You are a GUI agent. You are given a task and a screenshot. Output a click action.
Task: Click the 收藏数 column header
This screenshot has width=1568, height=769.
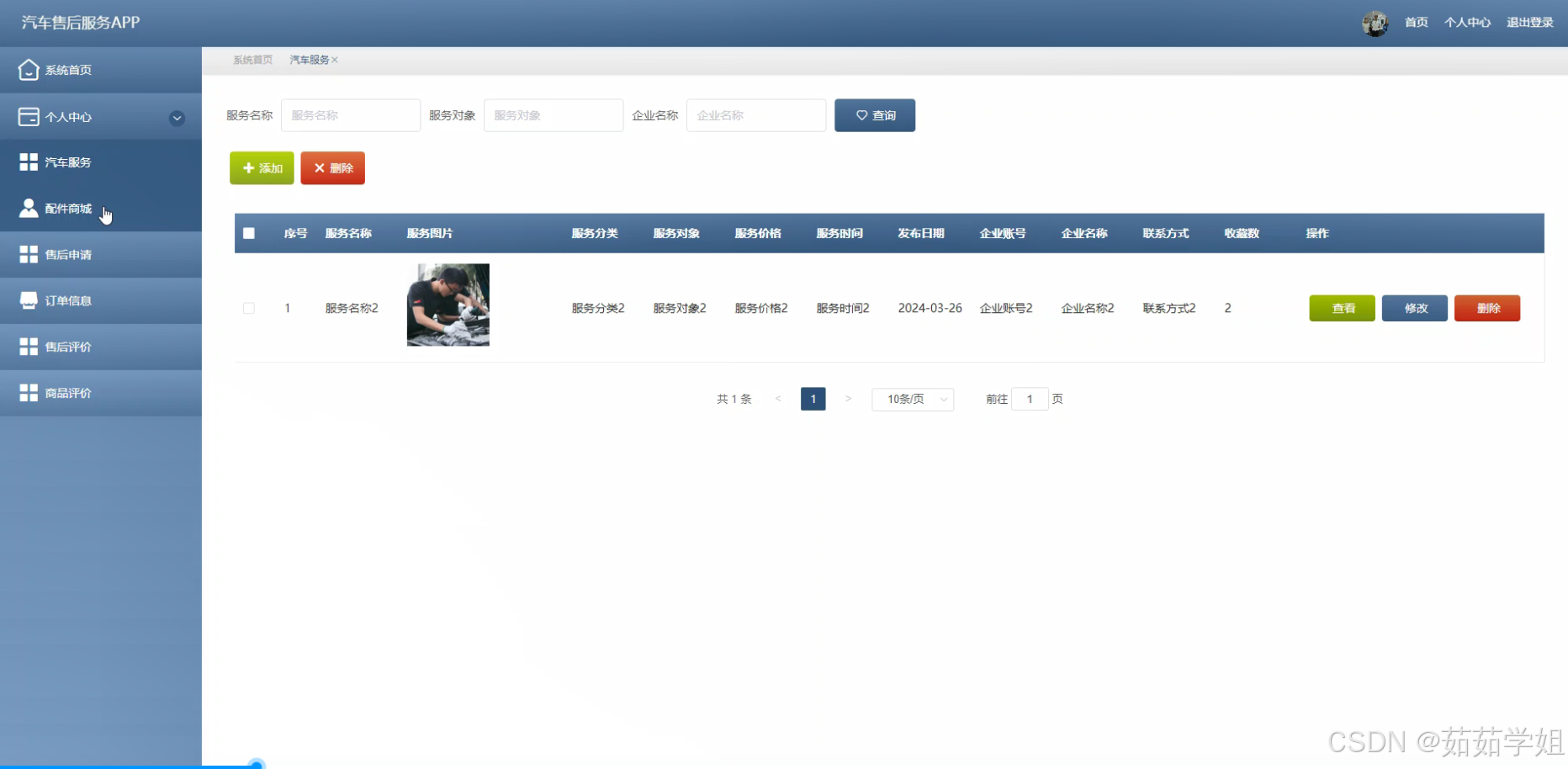1242,233
